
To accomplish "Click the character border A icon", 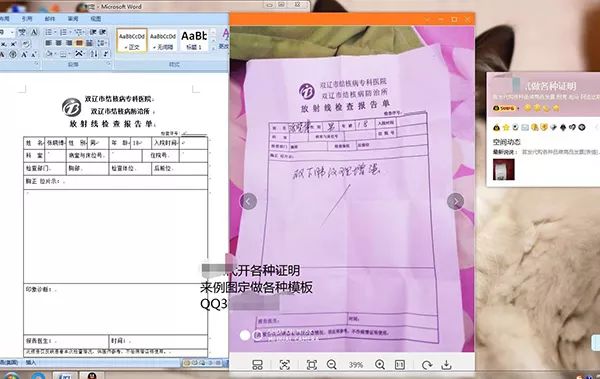I will coord(34,32).
